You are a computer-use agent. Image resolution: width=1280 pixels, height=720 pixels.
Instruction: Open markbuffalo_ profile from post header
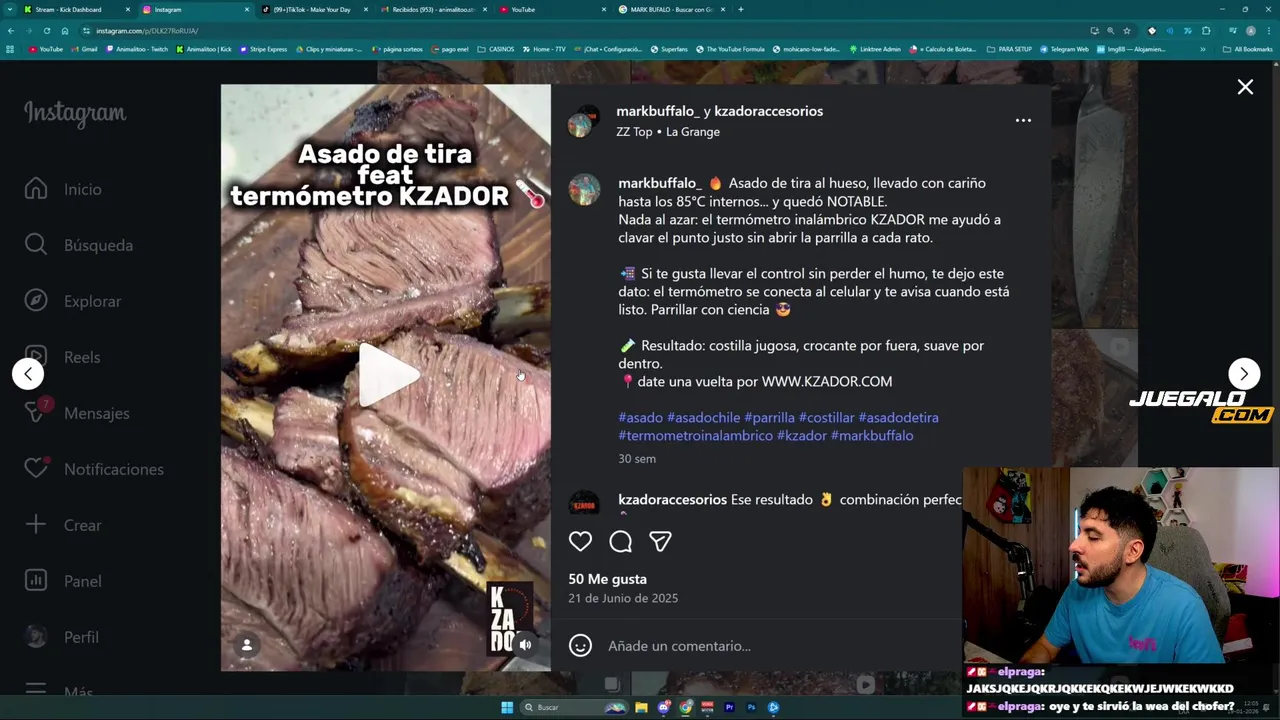658,111
